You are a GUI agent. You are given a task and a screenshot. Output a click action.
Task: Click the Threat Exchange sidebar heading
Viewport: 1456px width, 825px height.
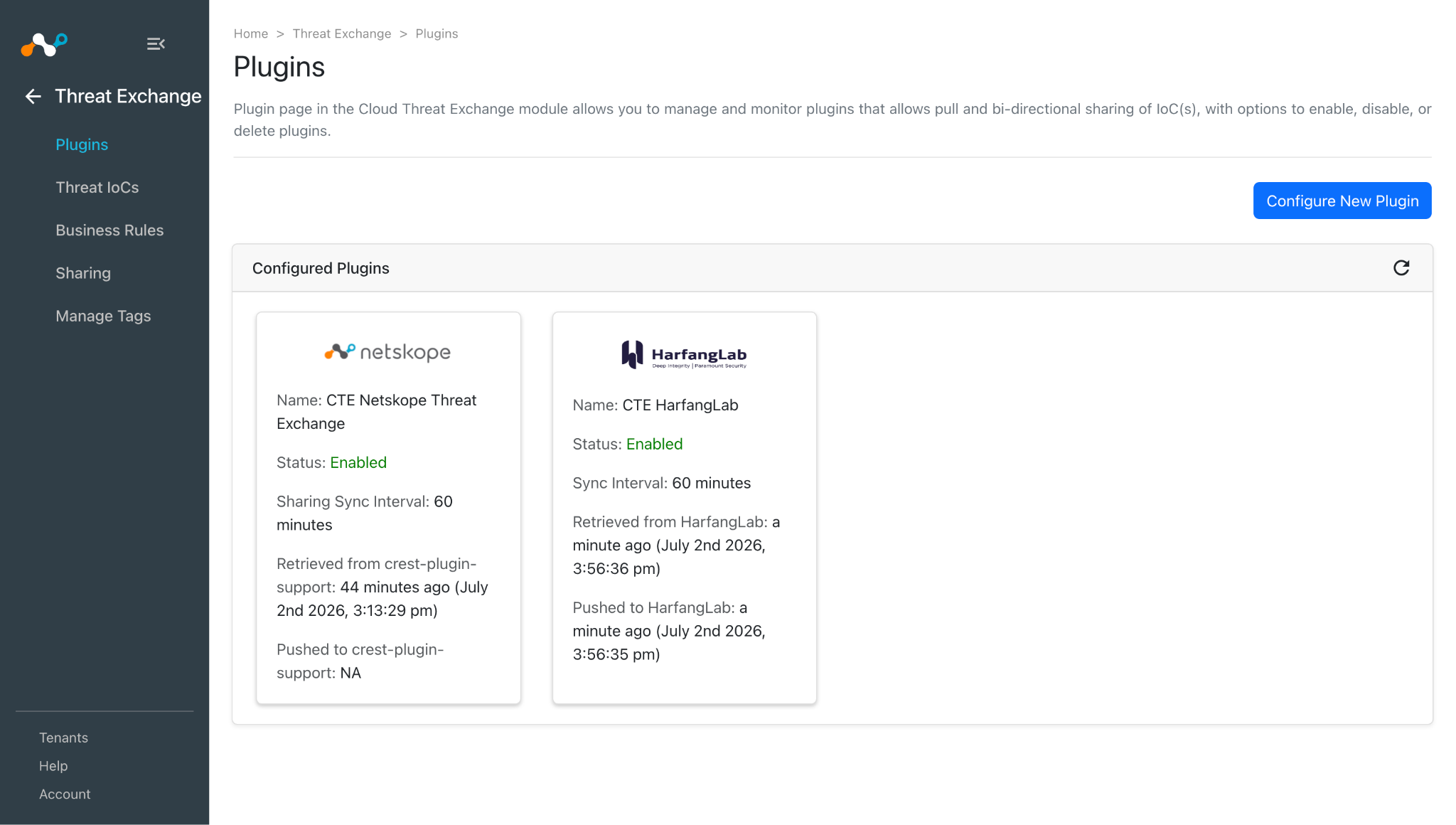click(x=128, y=97)
